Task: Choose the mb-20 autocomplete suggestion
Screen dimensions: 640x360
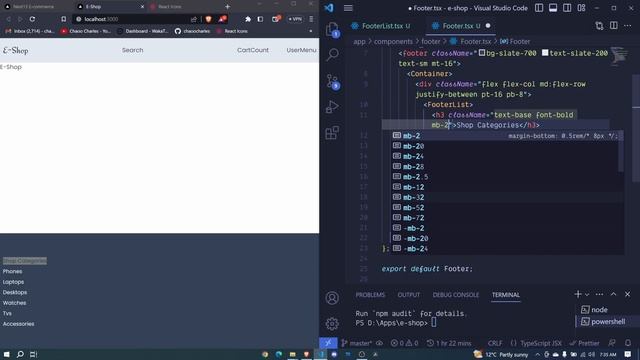Action: click(x=507, y=146)
